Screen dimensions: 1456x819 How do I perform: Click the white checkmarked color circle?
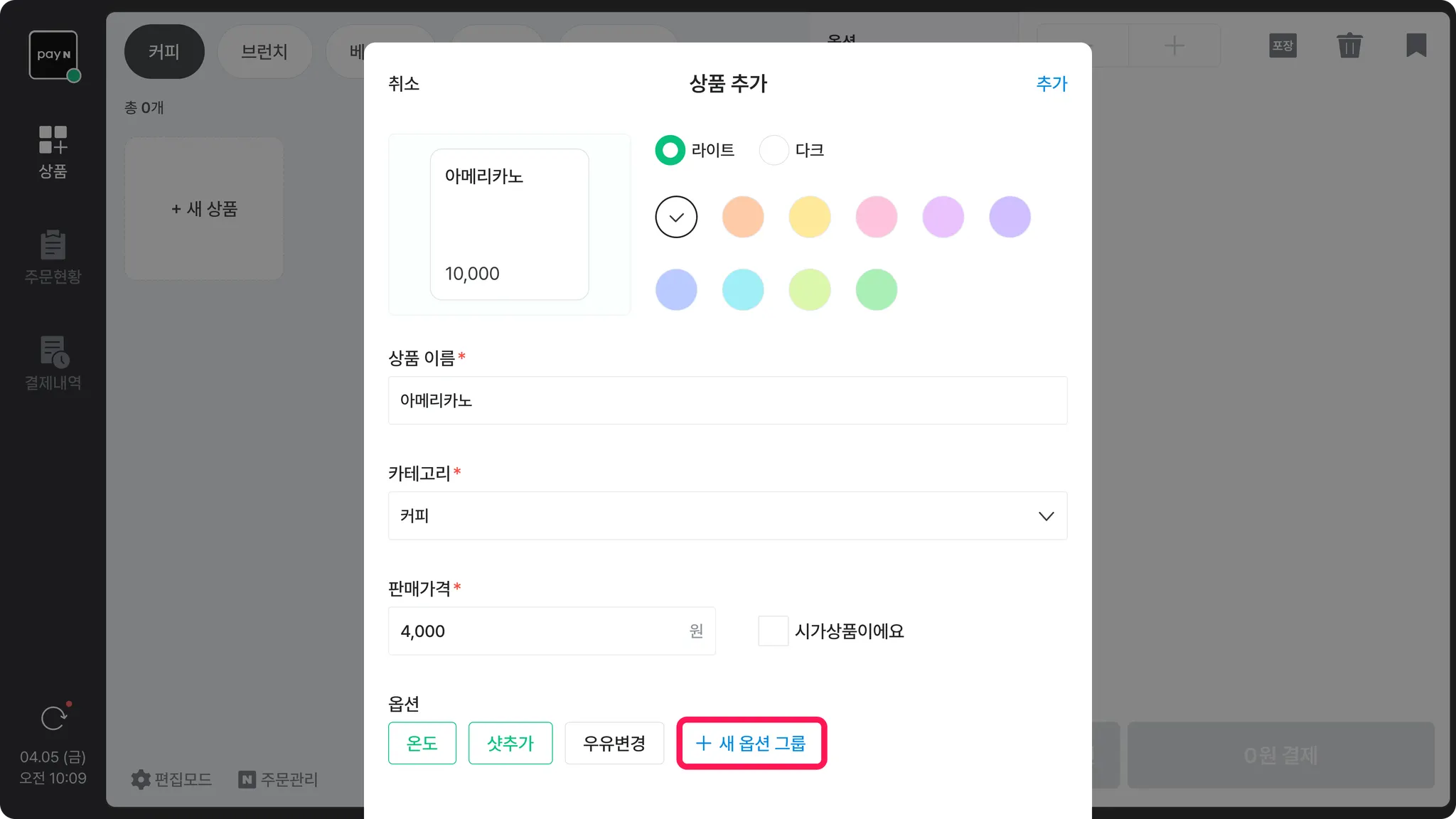(676, 217)
